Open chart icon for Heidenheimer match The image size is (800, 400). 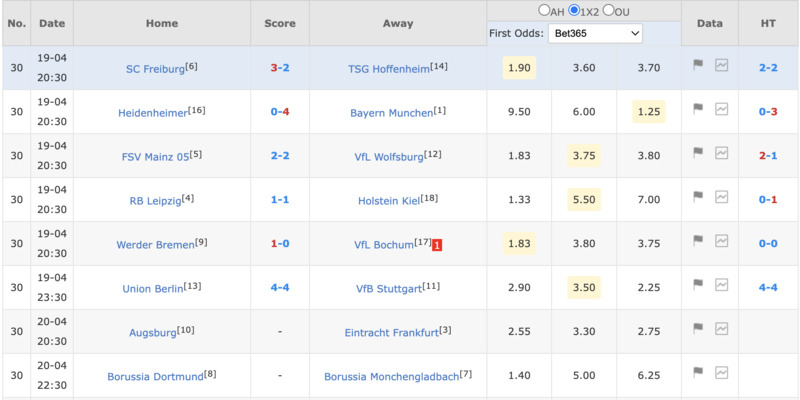[721, 109]
